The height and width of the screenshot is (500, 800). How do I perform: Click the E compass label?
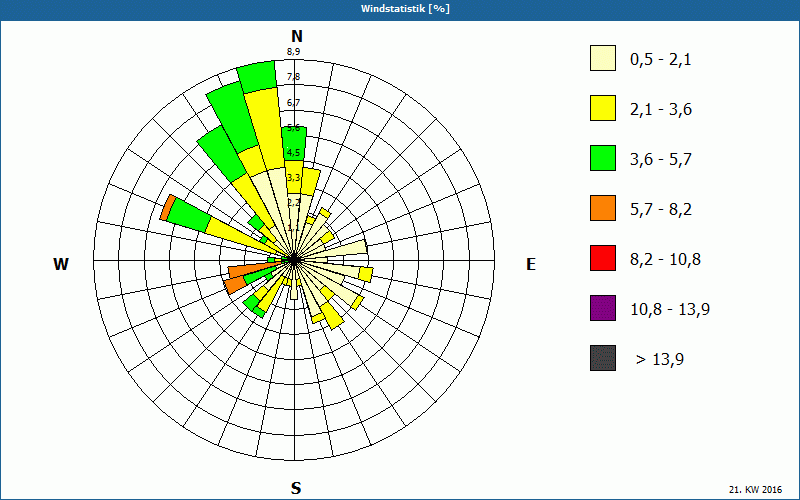pyautogui.click(x=531, y=264)
